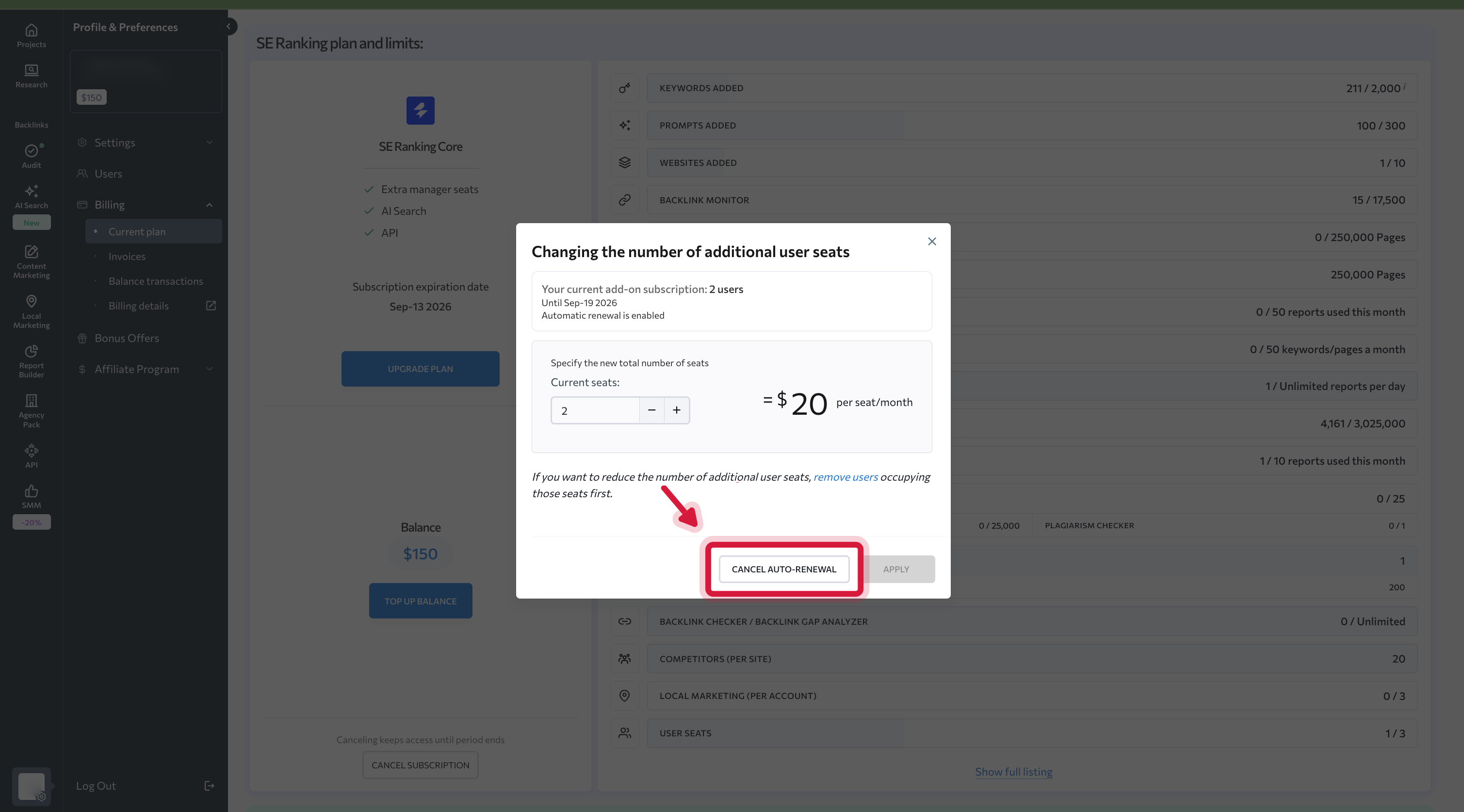Open Billing details external link icon
The image size is (1464, 812).
click(x=210, y=306)
